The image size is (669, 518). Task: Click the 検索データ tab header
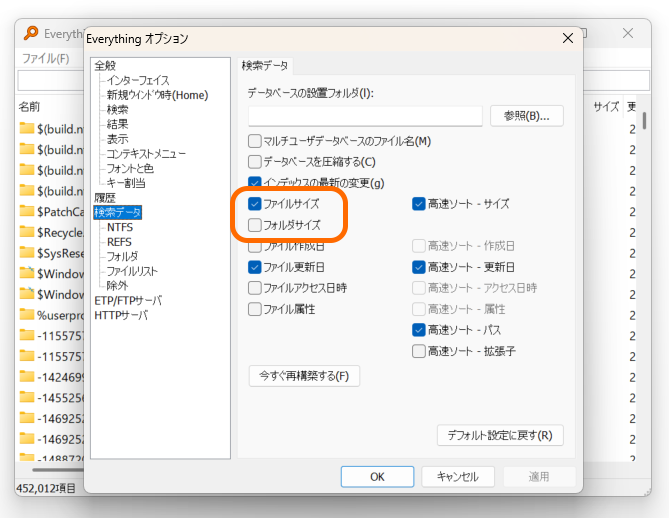(x=265, y=66)
